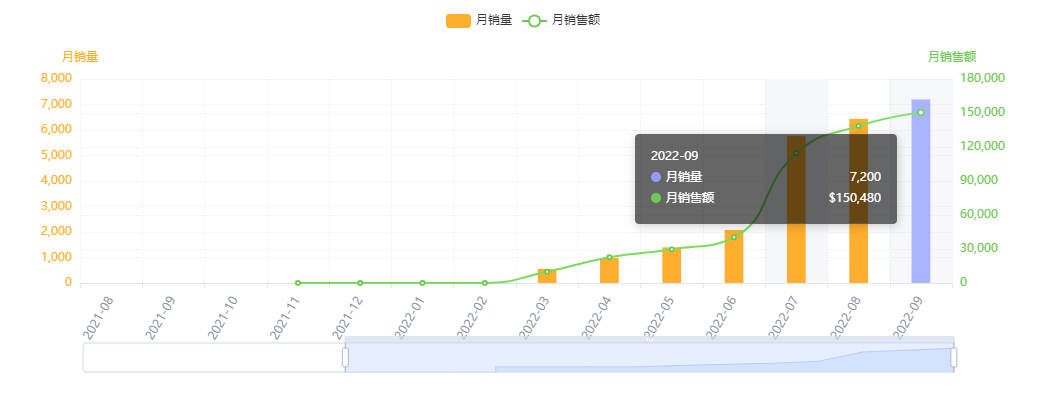Click the selected range of the zoom bar
Viewport: 1045px width, 395px height.
(650, 358)
